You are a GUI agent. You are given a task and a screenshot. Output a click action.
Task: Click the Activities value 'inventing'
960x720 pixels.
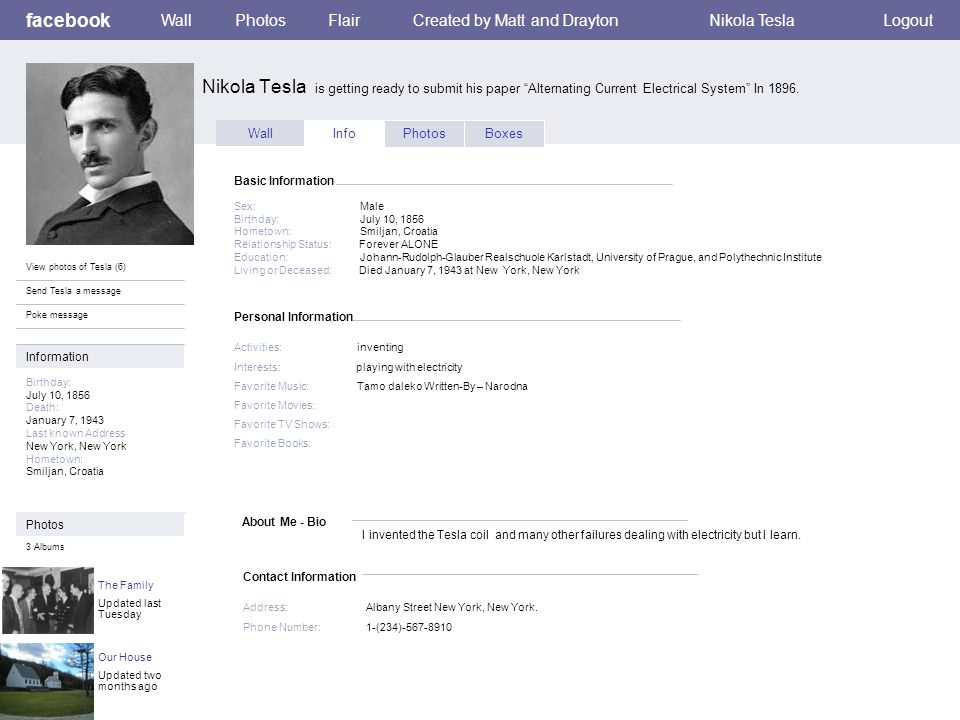pyautogui.click(x=380, y=347)
